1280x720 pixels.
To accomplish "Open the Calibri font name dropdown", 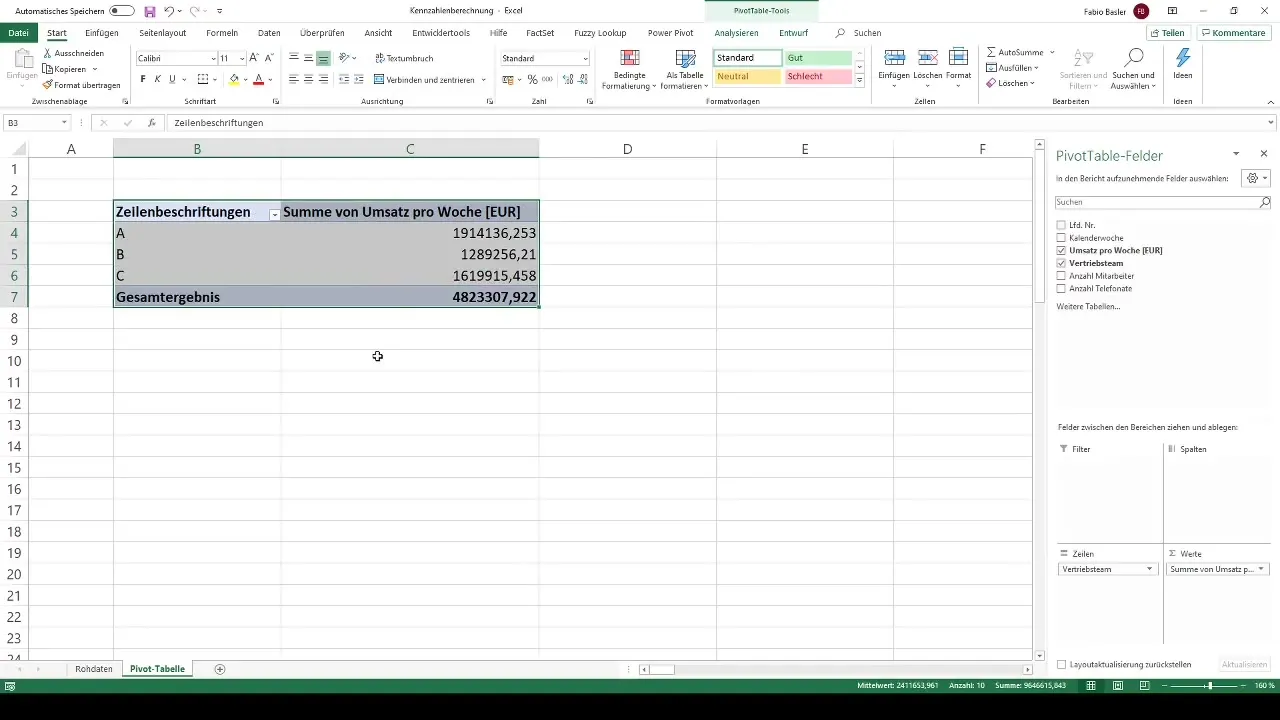I will [213, 59].
